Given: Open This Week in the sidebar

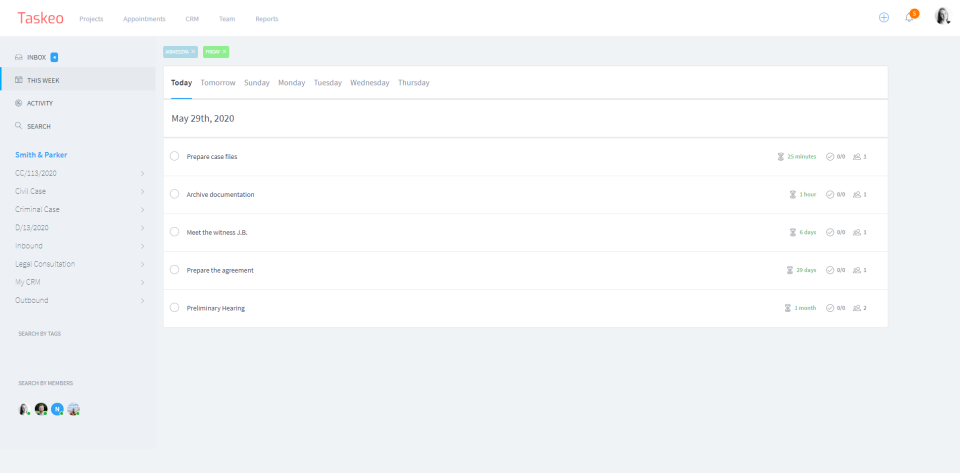Looking at the screenshot, I should (x=78, y=80).
